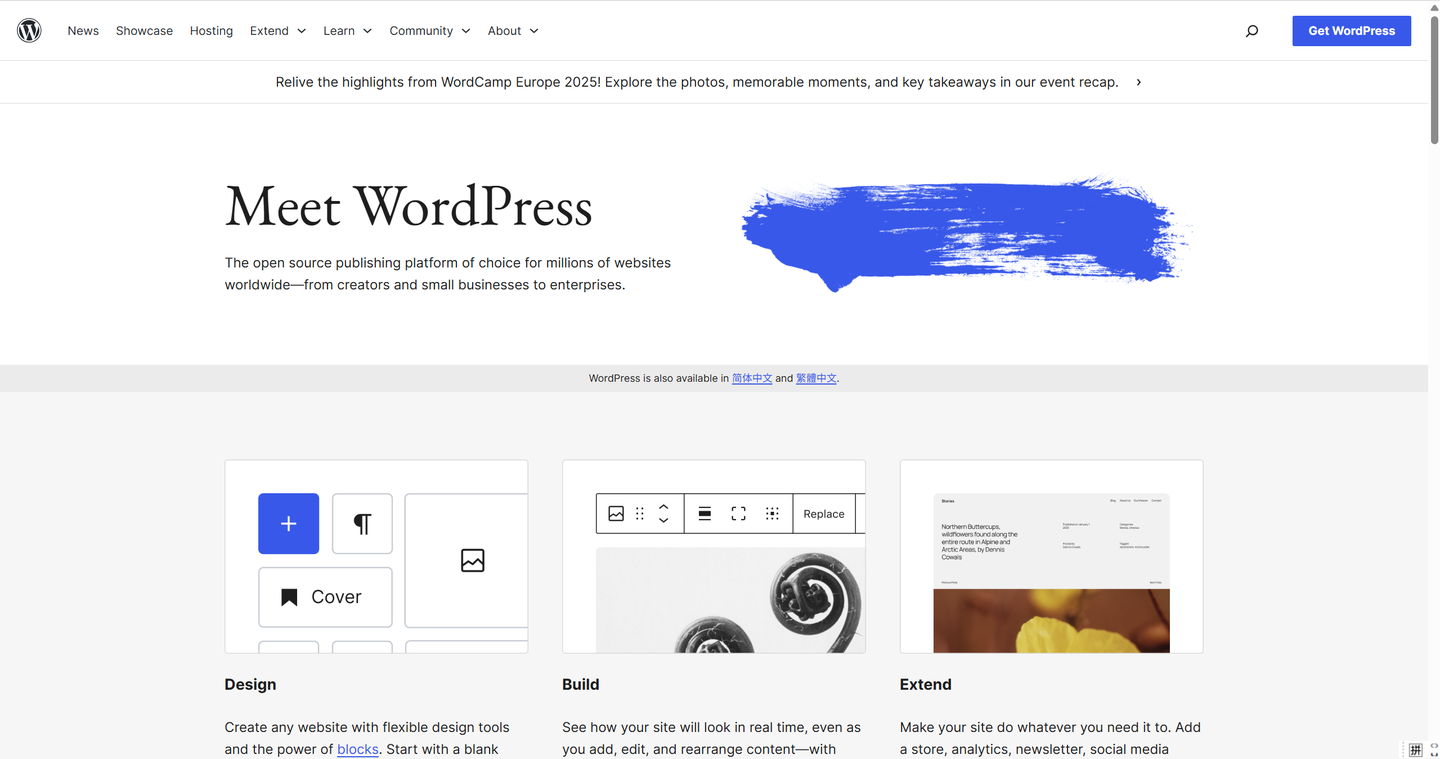The image size is (1440, 759).
Task: Click the Build card preview image
Action: pos(714,556)
